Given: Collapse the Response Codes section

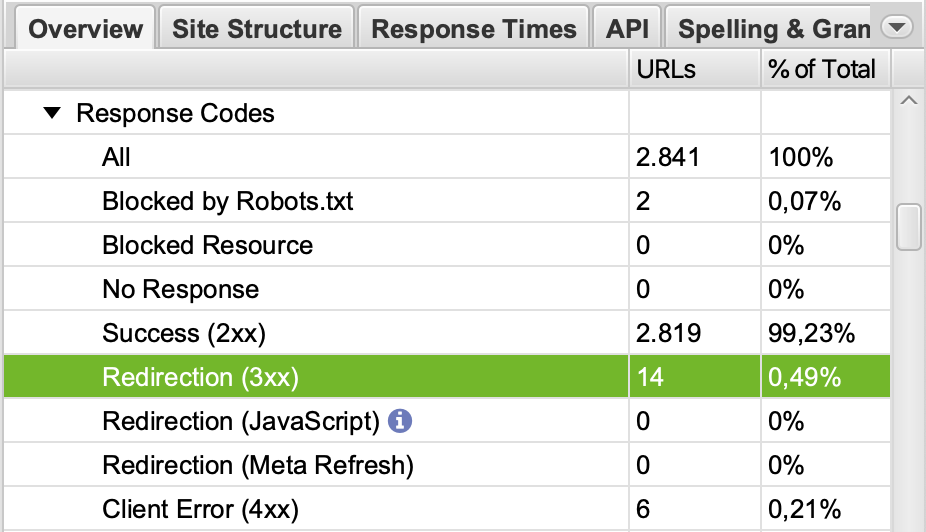Looking at the screenshot, I should pyautogui.click(x=52, y=114).
